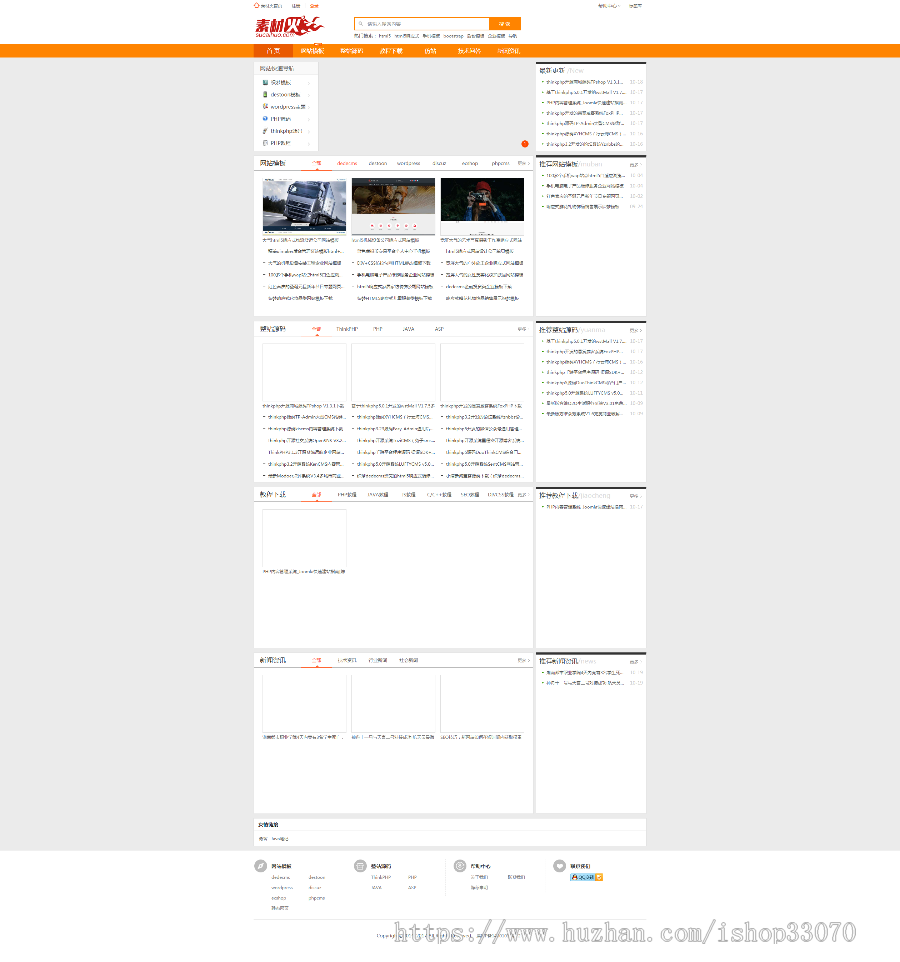
Task: Expand the wordpress sidebar category arrow
Action: (x=309, y=107)
